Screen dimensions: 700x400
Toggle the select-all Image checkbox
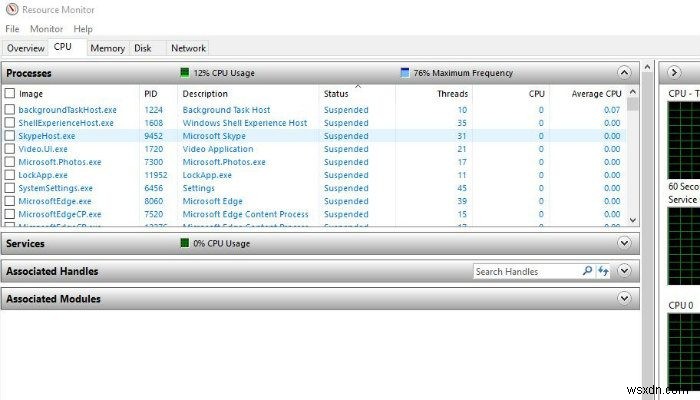(x=10, y=93)
